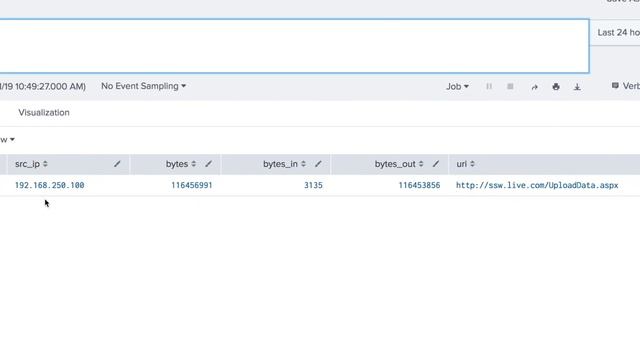Click into the search query input box
The height and width of the screenshot is (360, 640).
pos(294,46)
